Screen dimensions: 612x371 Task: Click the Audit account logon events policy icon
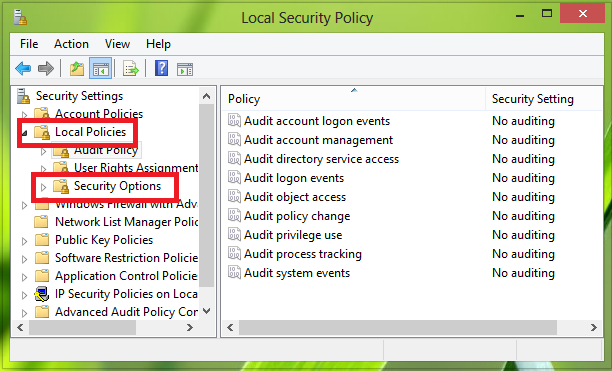234,121
